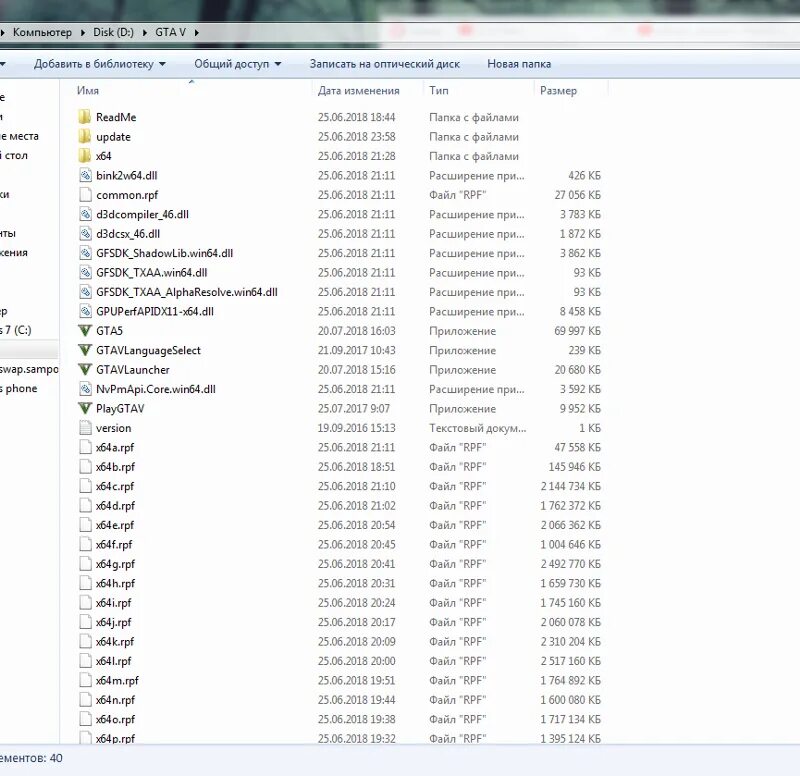Click size value 2 517 160 КБ
Screen dimensions: 800x776
coord(571,661)
